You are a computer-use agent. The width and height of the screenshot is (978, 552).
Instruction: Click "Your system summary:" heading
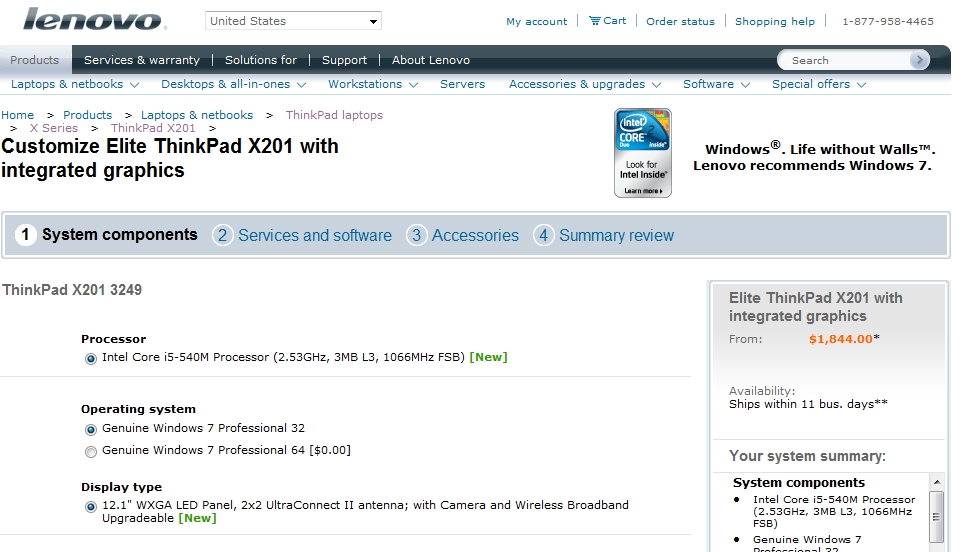click(807, 456)
